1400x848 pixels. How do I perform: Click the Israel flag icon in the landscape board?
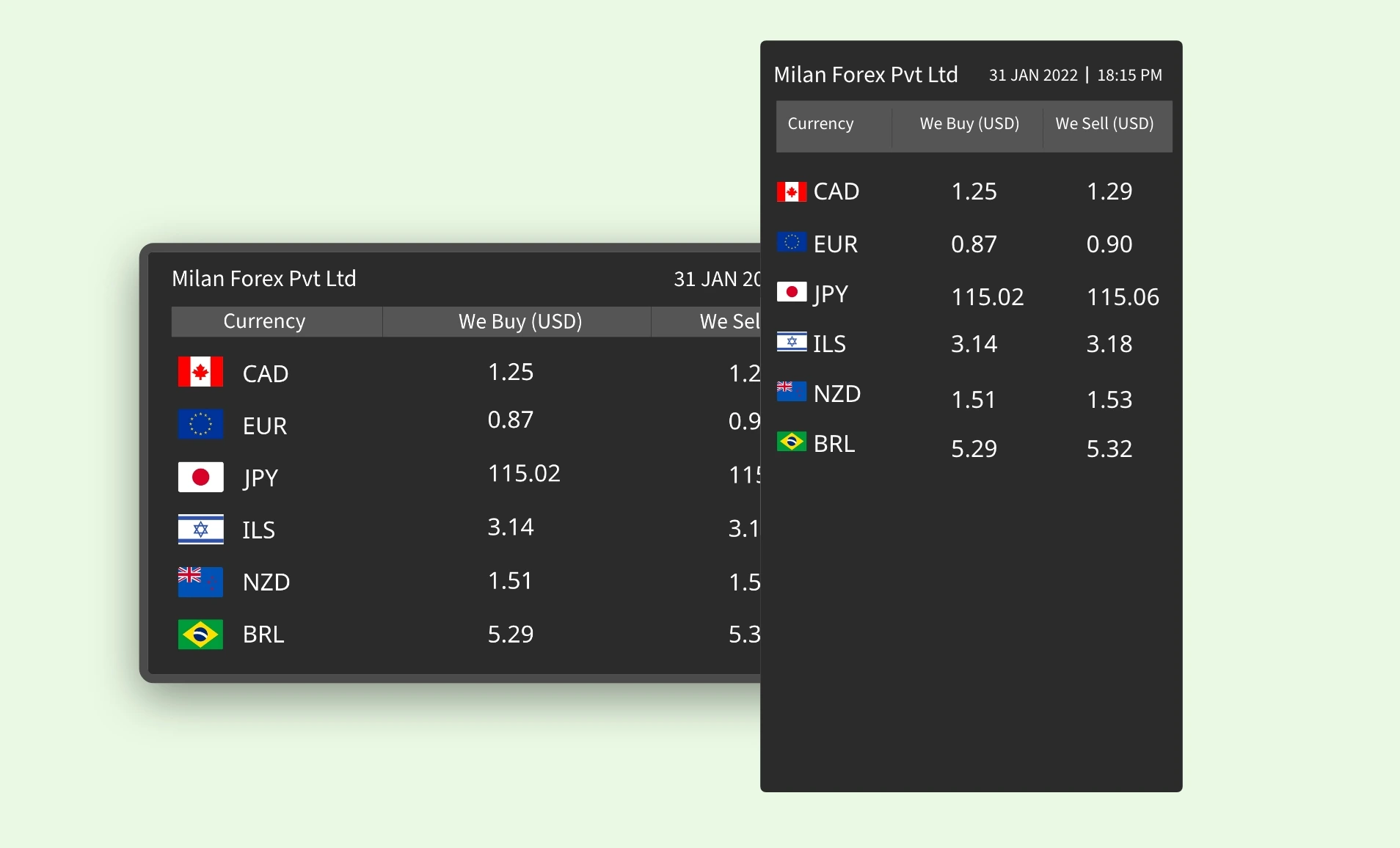[x=200, y=529]
